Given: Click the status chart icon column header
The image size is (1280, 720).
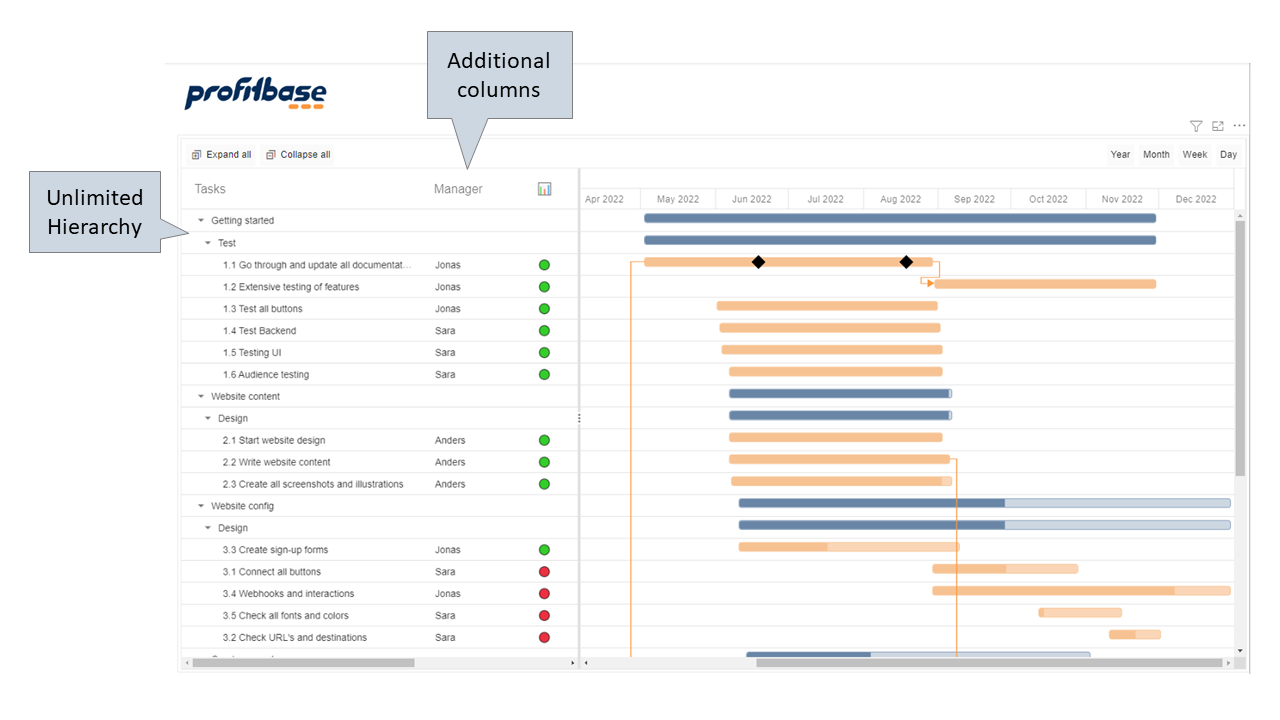Looking at the screenshot, I should point(544,189).
